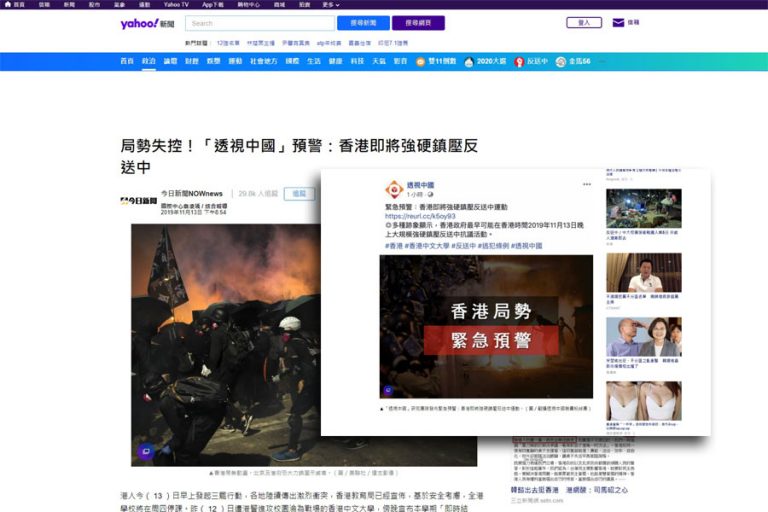Click the #香港中文大學 hashtag
Screen dimensions: 768x512
(429, 245)
